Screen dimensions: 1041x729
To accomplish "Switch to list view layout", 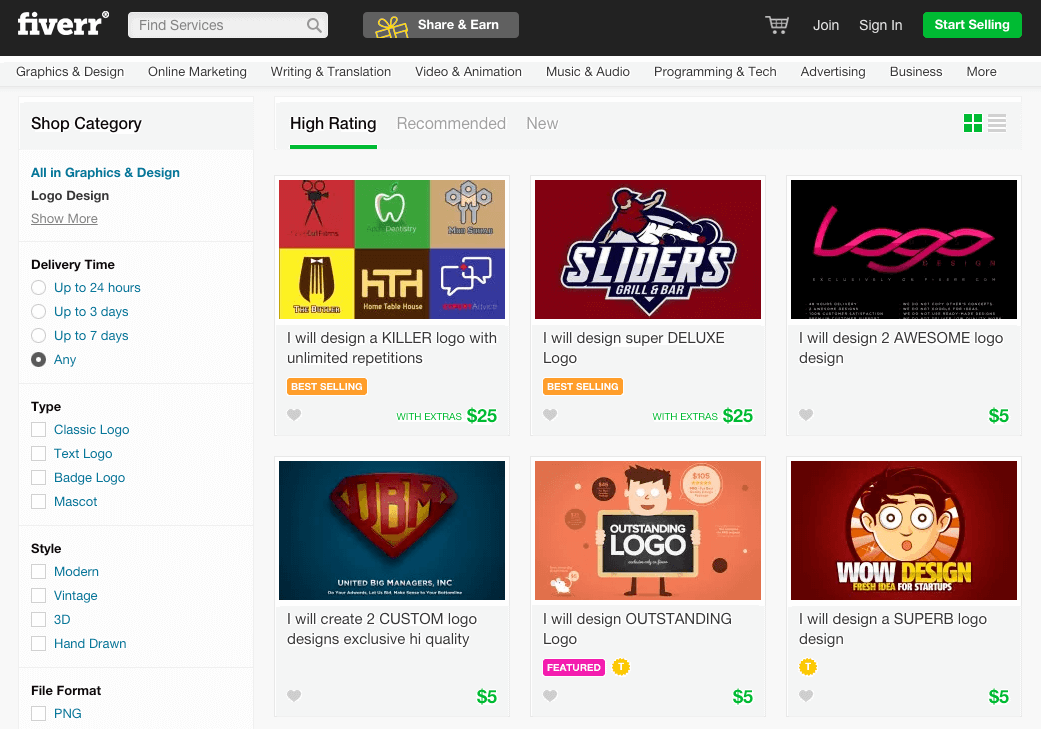I will 997,123.
